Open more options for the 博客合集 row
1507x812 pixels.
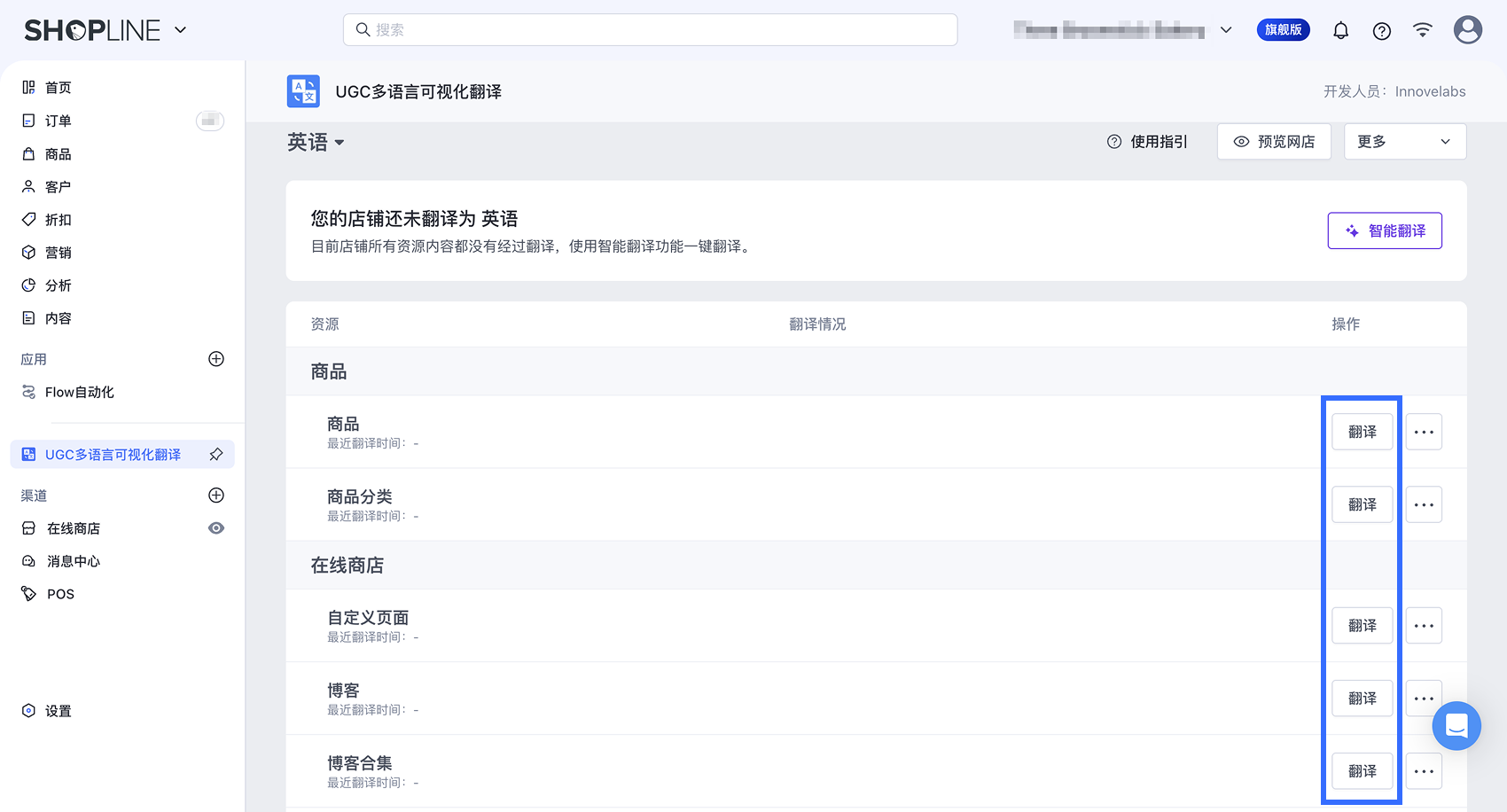point(1424,771)
